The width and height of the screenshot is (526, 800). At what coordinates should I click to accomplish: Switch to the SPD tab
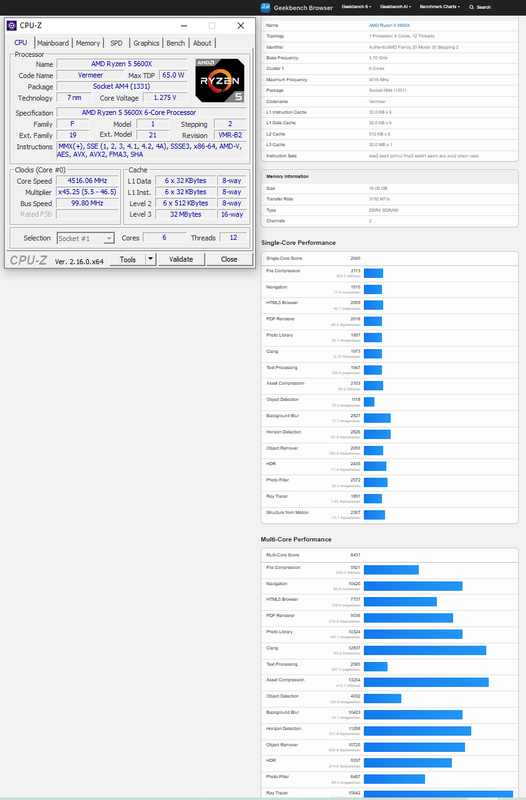[116, 43]
